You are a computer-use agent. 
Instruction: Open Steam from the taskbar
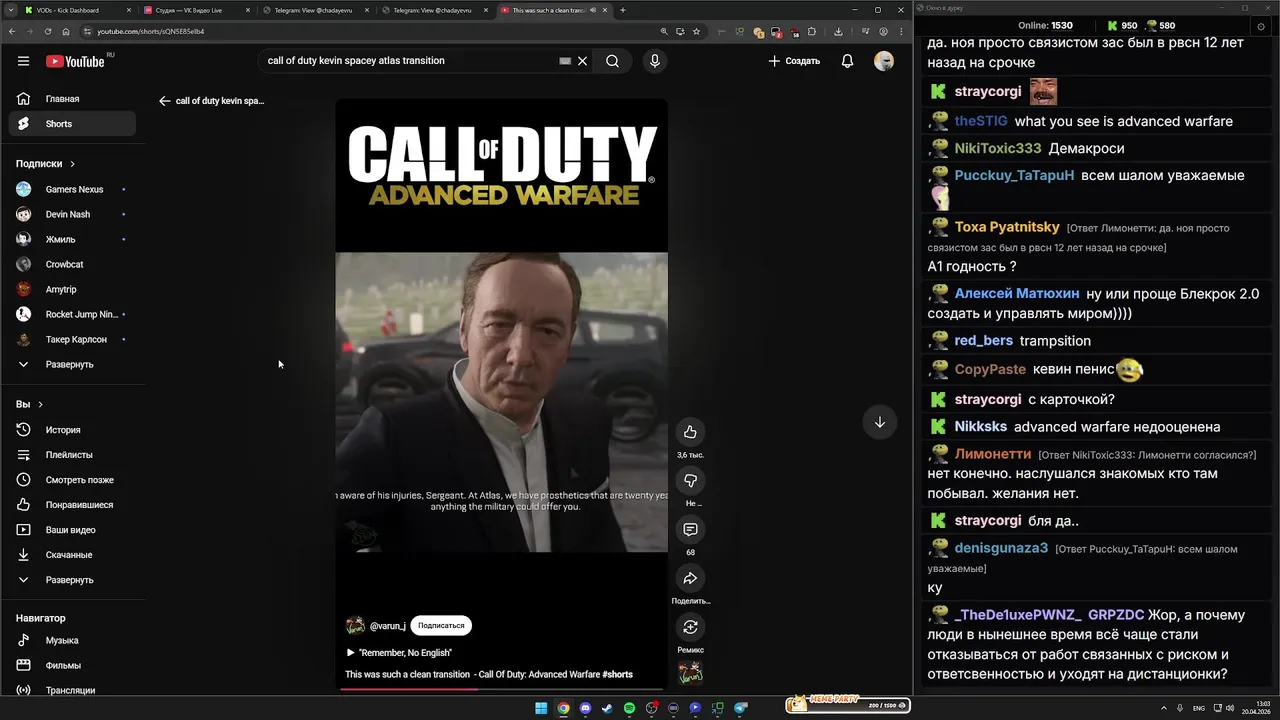pyautogui.click(x=607, y=708)
